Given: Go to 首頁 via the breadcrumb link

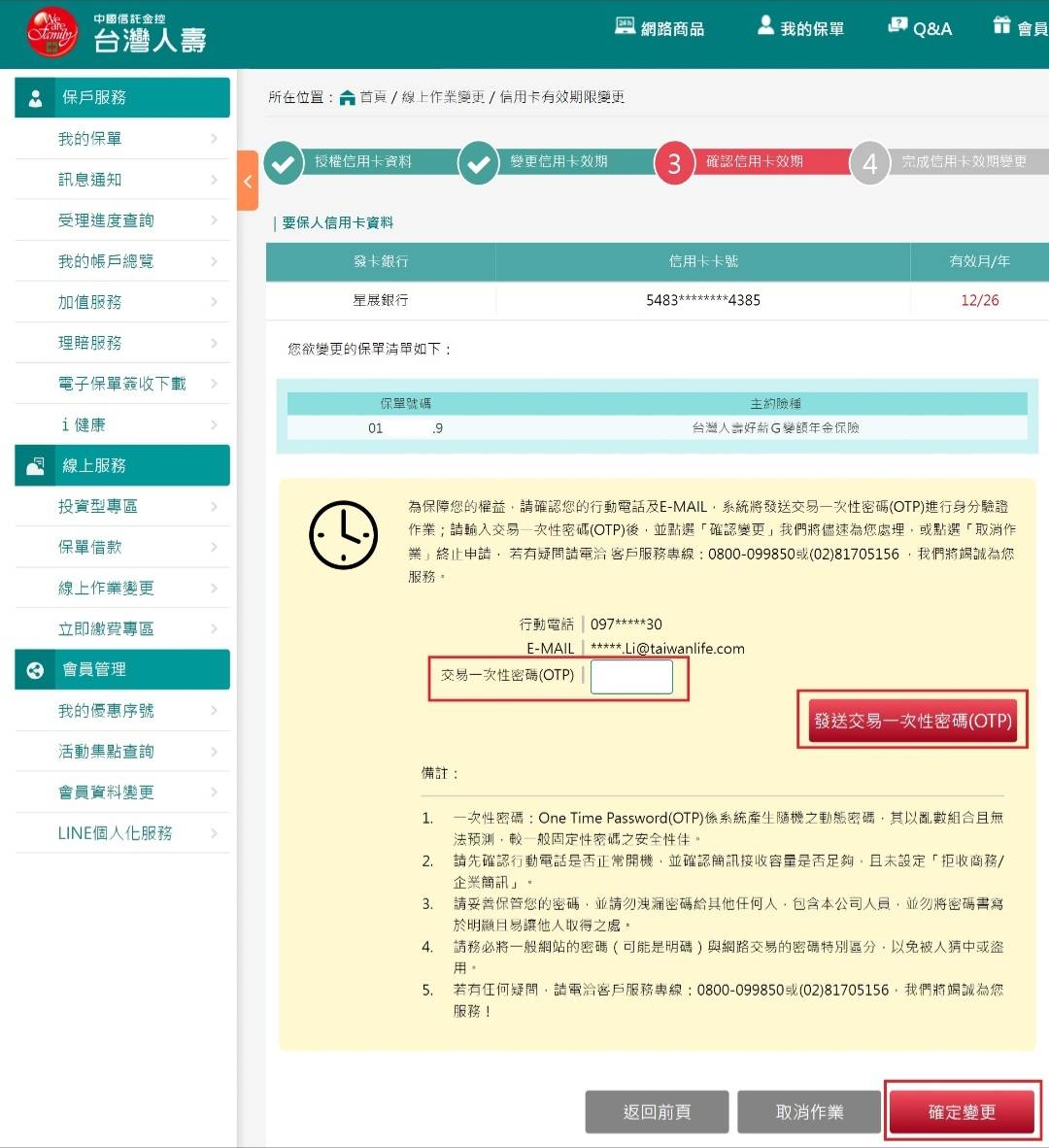Looking at the screenshot, I should click(x=373, y=97).
